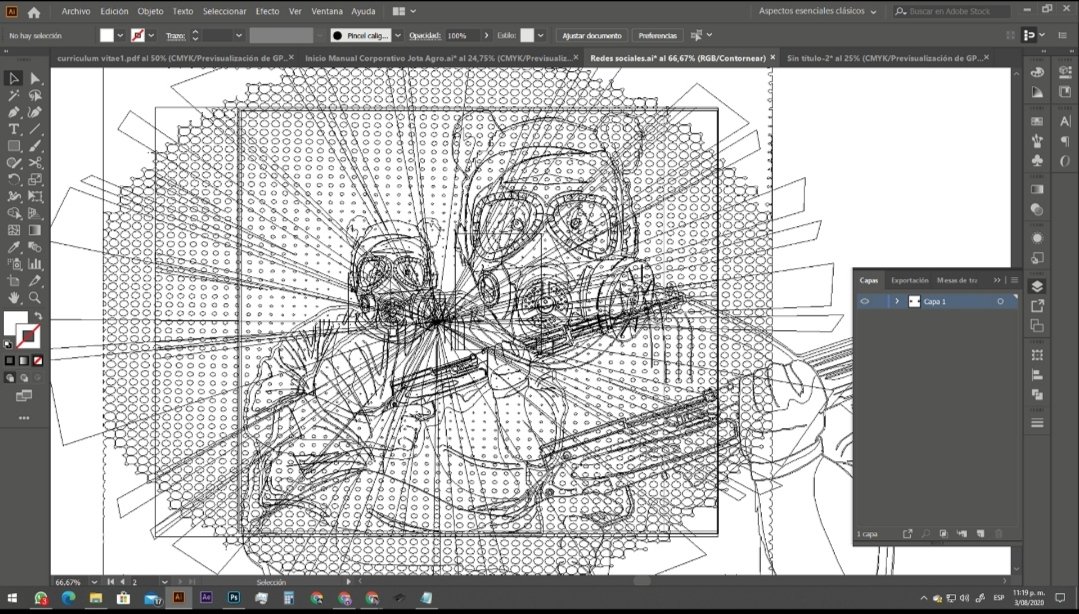Open the Archivo menu
1079x614 pixels.
76,12
